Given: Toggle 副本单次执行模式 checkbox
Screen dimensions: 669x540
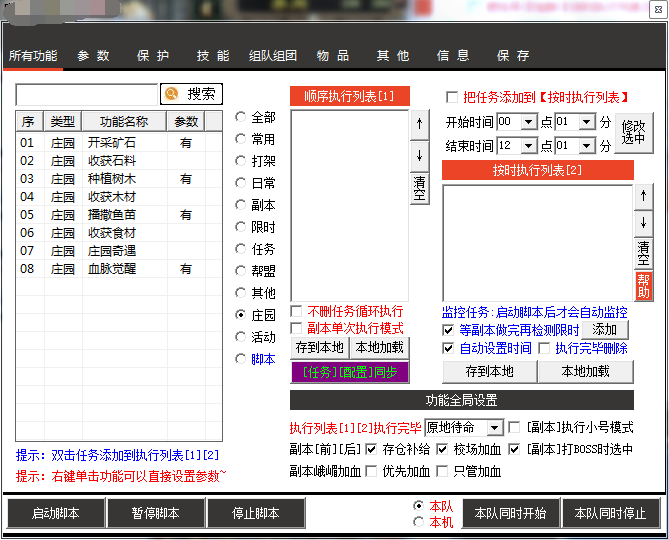Looking at the screenshot, I should [x=296, y=328].
